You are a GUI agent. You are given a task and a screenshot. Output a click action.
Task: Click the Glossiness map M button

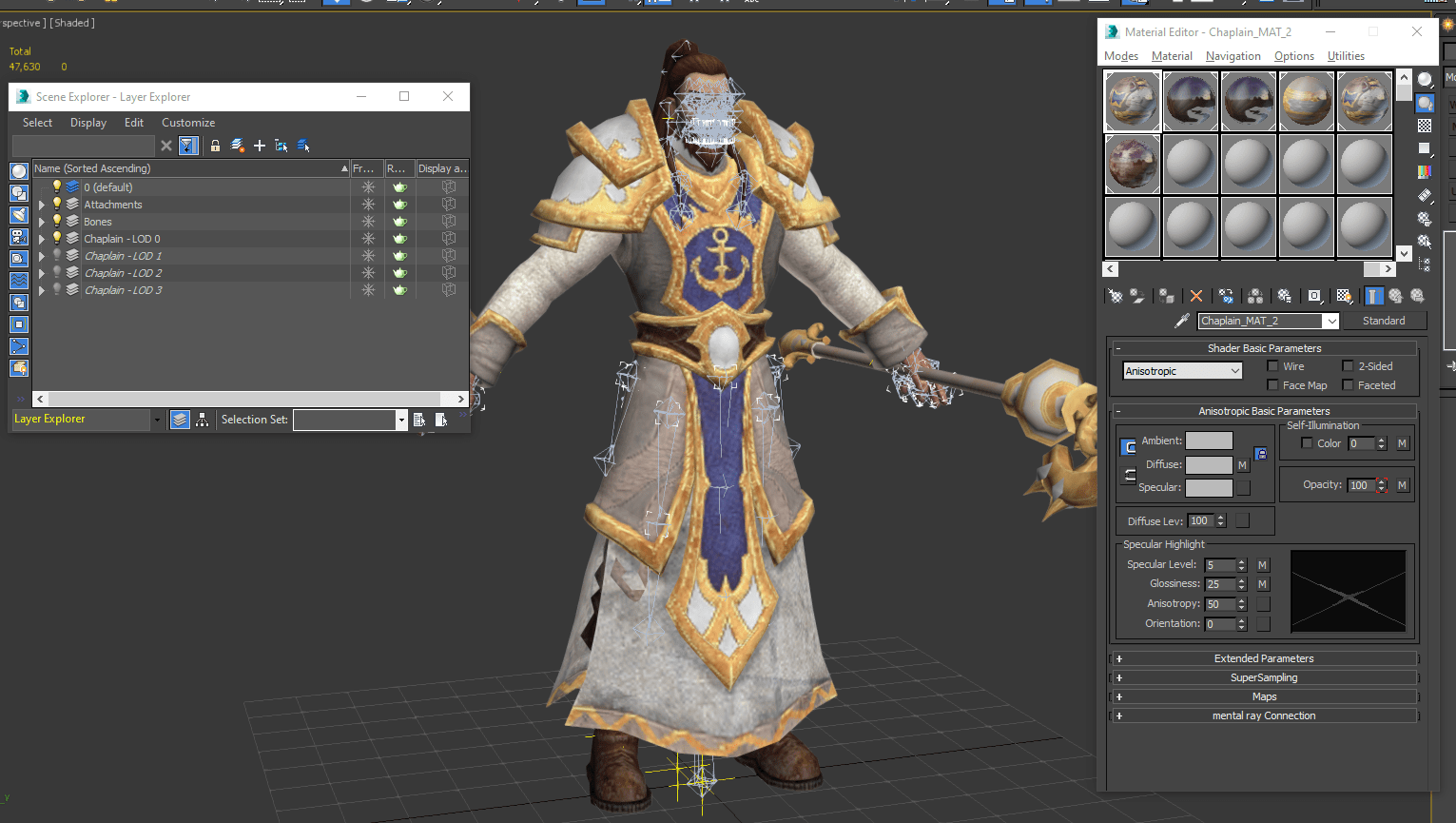(x=1263, y=584)
